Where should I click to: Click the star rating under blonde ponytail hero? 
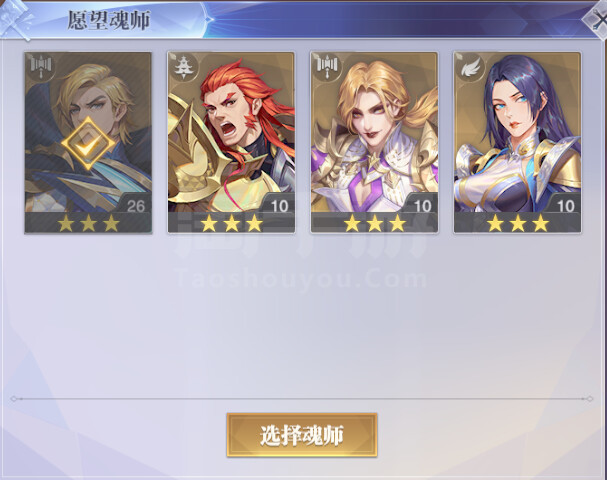[375, 223]
